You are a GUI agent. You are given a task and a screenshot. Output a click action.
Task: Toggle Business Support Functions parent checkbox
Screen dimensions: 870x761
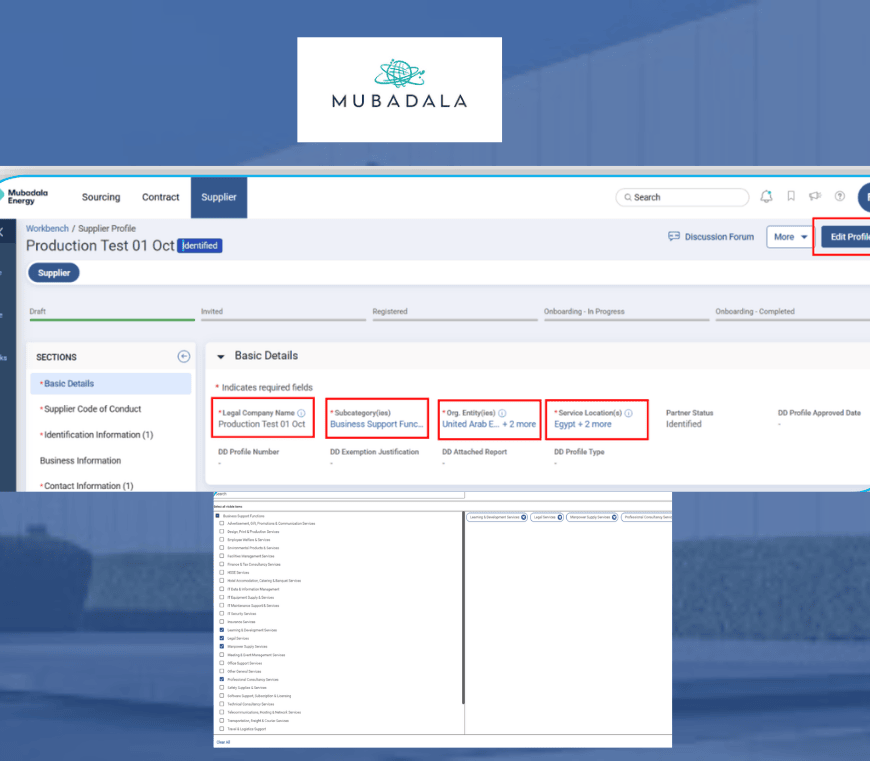point(218,515)
